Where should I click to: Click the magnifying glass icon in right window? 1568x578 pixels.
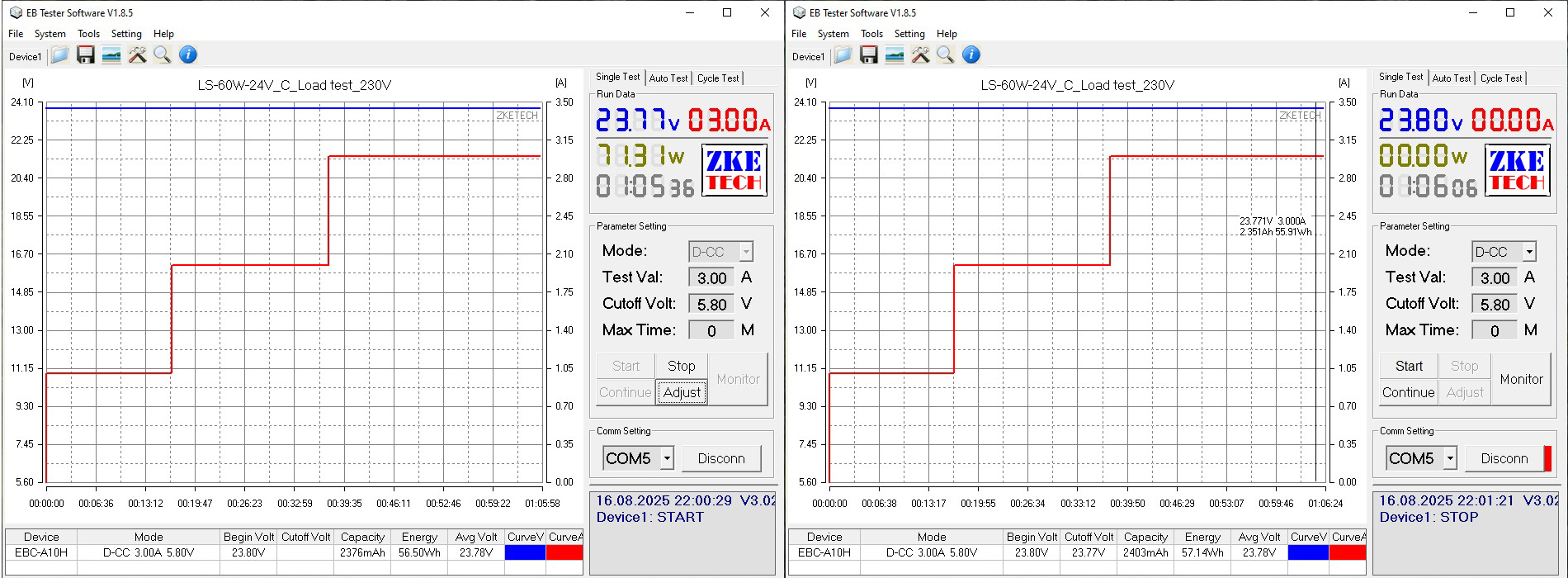click(x=946, y=55)
